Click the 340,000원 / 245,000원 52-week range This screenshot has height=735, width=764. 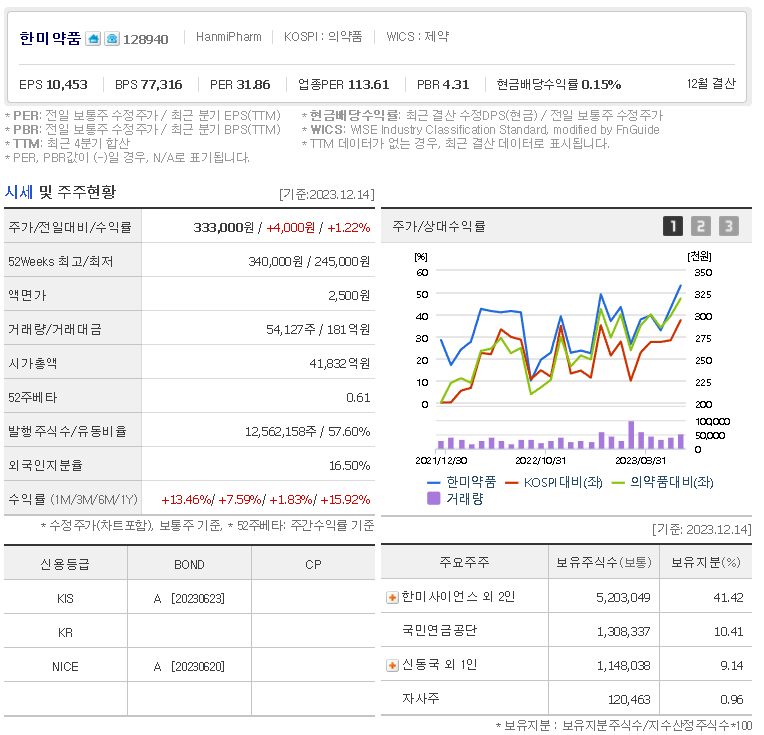tap(309, 262)
